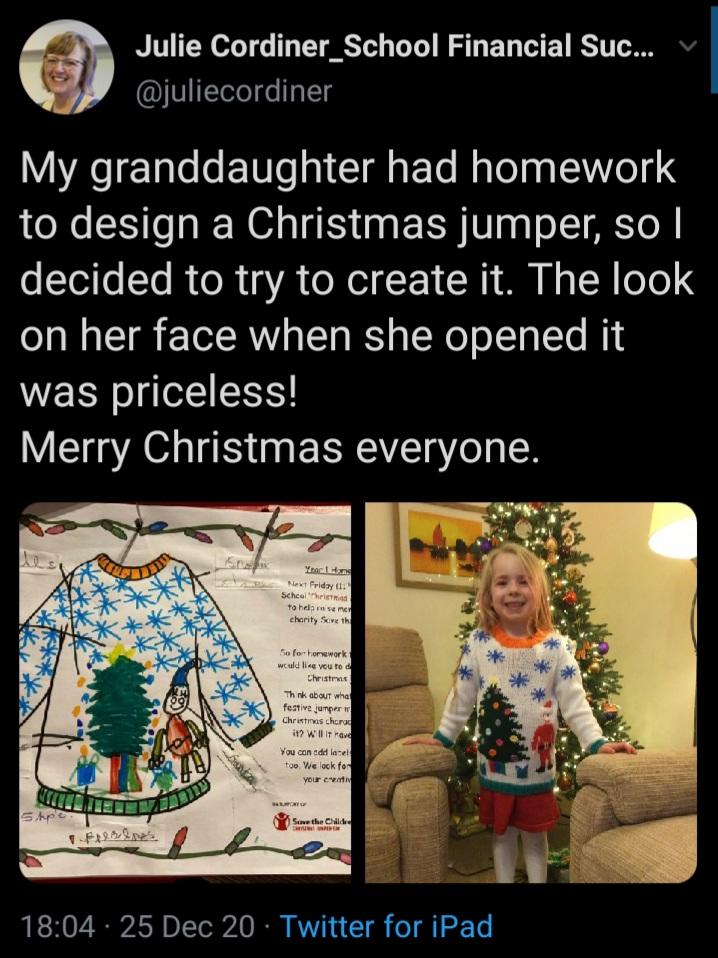Select the tweet text about Christmas jumper
The image size is (718, 958).
(x=357, y=307)
